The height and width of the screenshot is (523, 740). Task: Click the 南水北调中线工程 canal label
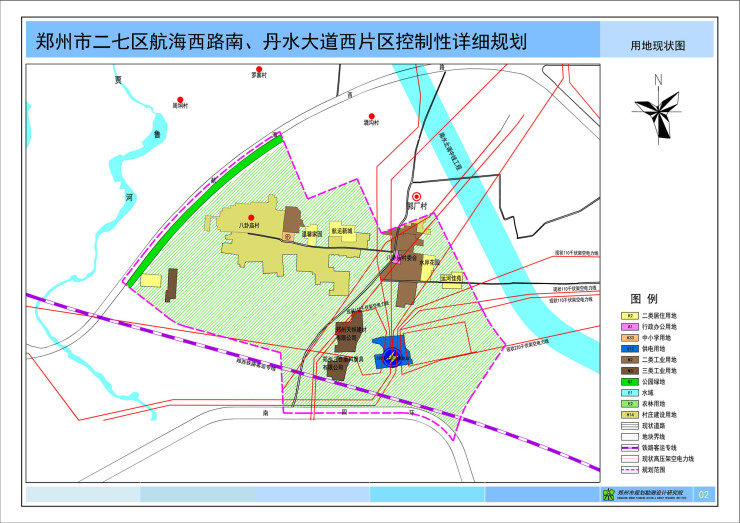[450, 151]
